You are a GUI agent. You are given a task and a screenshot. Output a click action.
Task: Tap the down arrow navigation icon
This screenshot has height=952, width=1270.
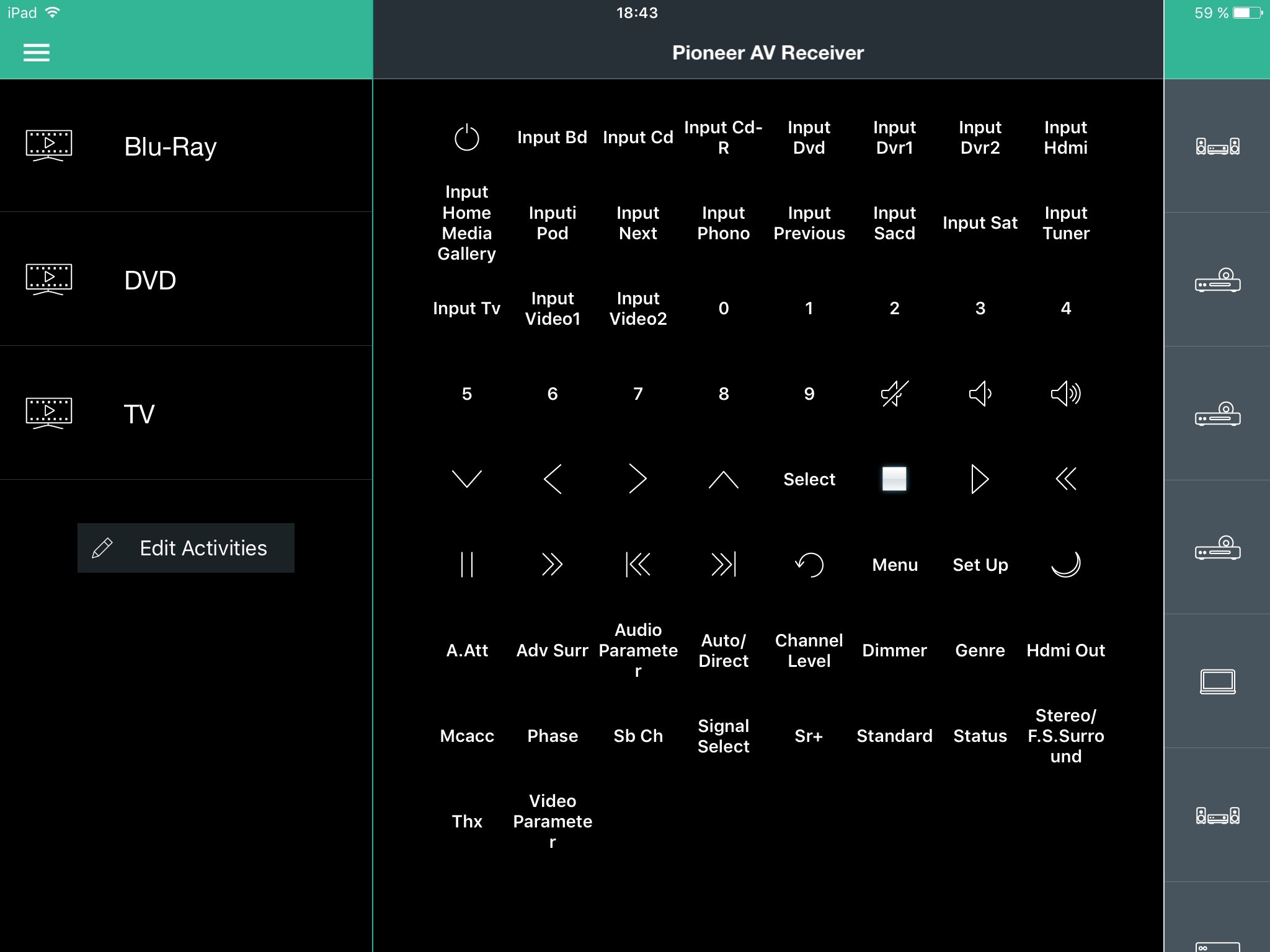click(467, 479)
